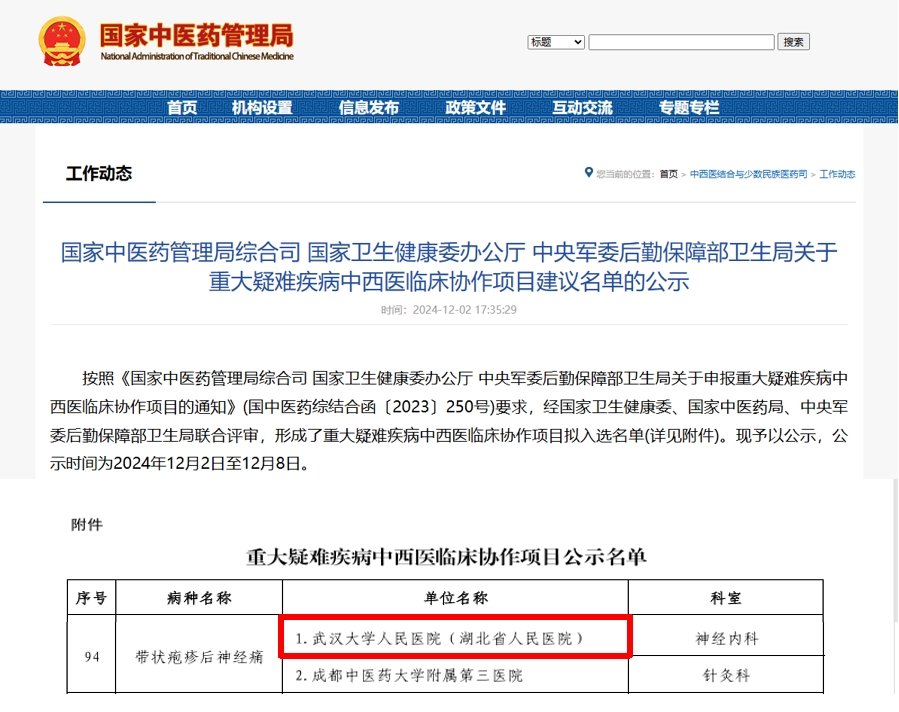This screenshot has width=899, height=712.
Task: Open the 专题专栏 navigation menu
Action: (689, 107)
